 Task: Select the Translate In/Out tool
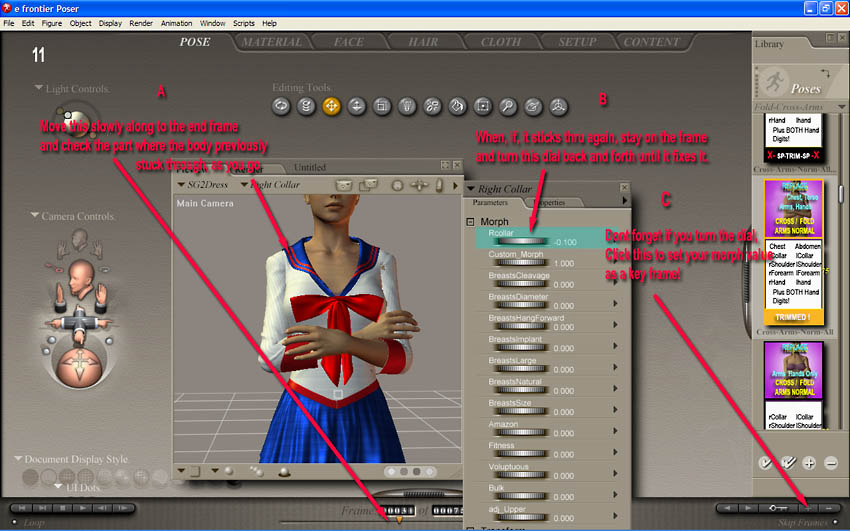[356, 106]
